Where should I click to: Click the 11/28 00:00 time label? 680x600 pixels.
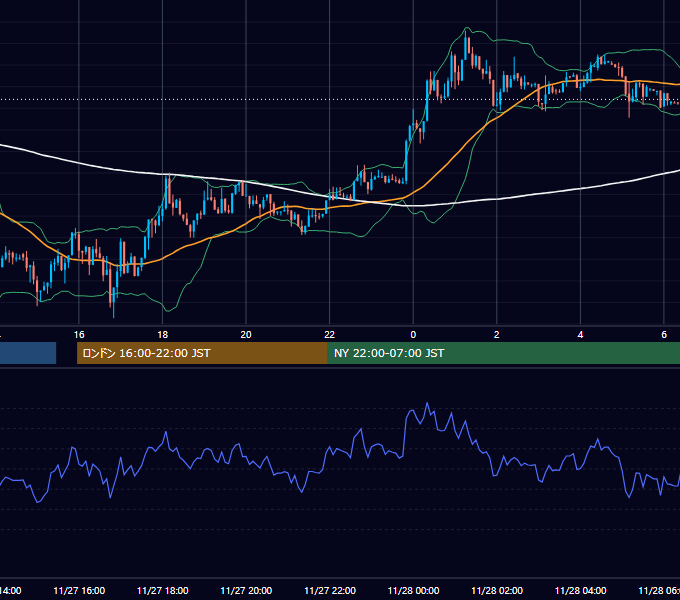click(413, 590)
